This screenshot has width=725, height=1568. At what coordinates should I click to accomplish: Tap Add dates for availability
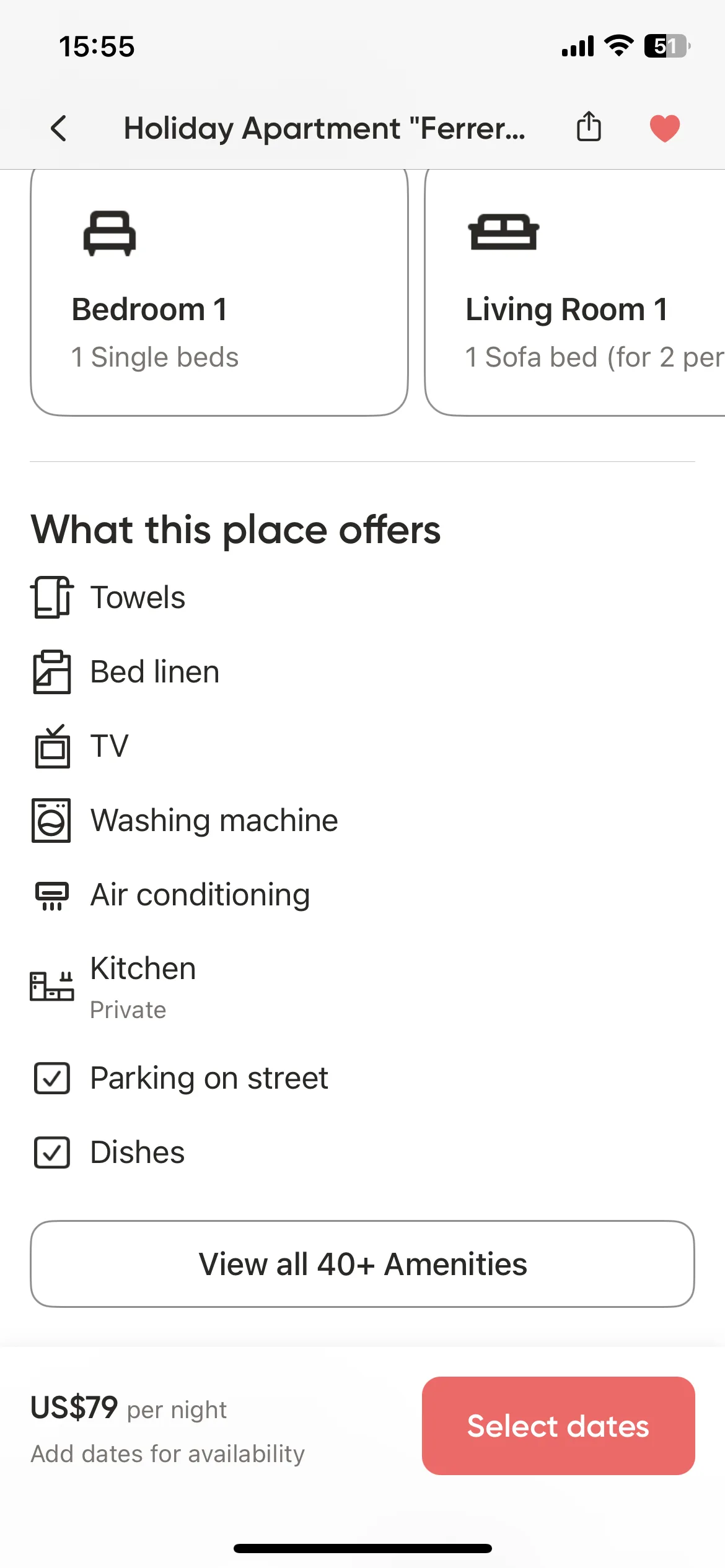point(168,1453)
